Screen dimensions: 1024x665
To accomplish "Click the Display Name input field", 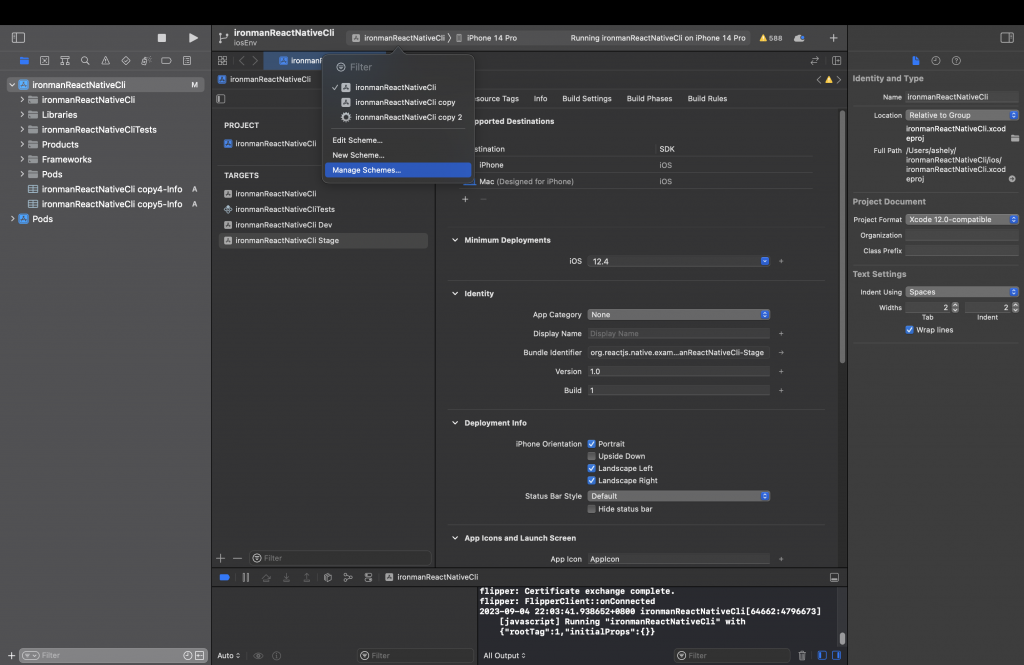I will 678,333.
